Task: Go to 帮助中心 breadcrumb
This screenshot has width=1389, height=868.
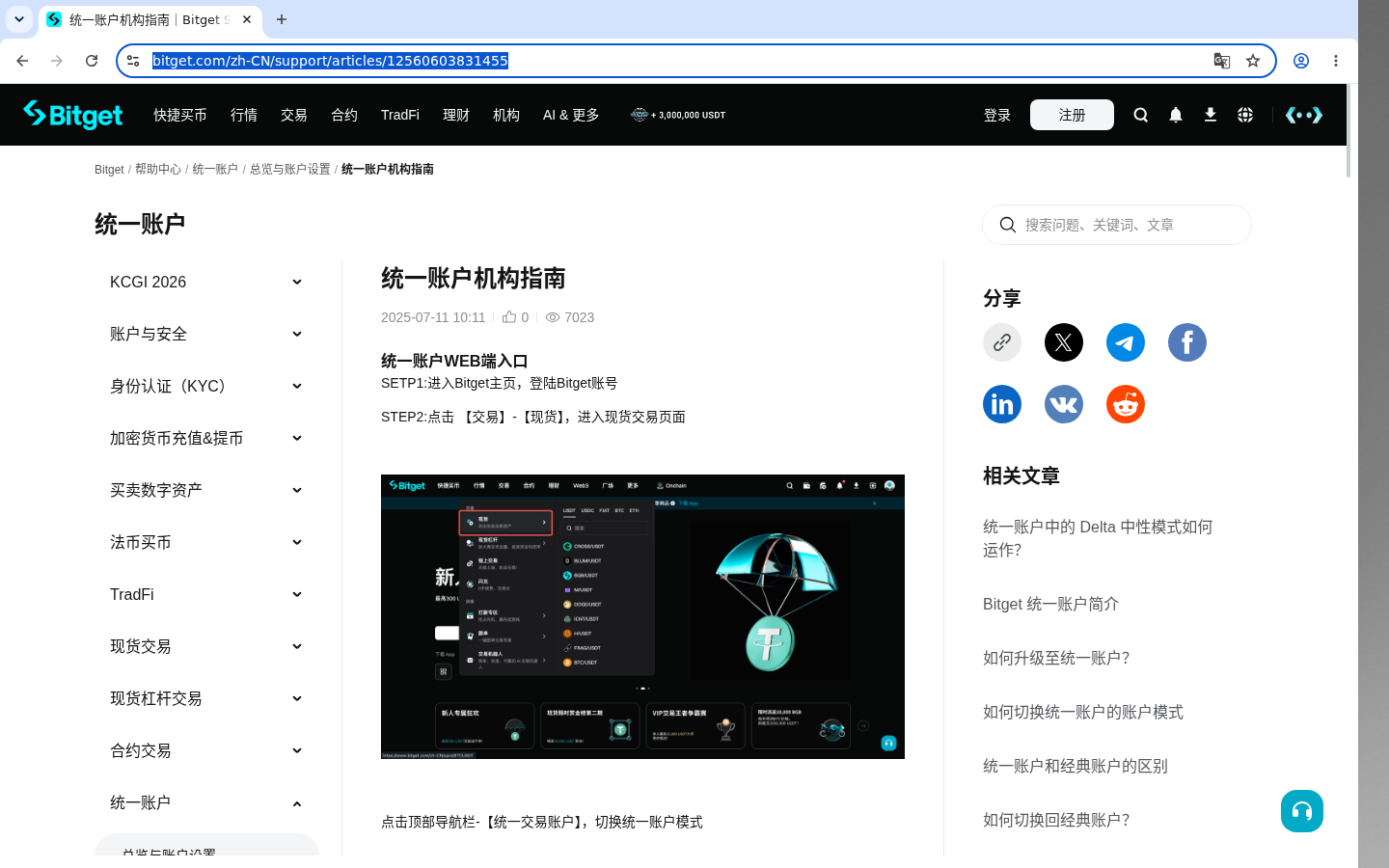Action: [x=158, y=169]
